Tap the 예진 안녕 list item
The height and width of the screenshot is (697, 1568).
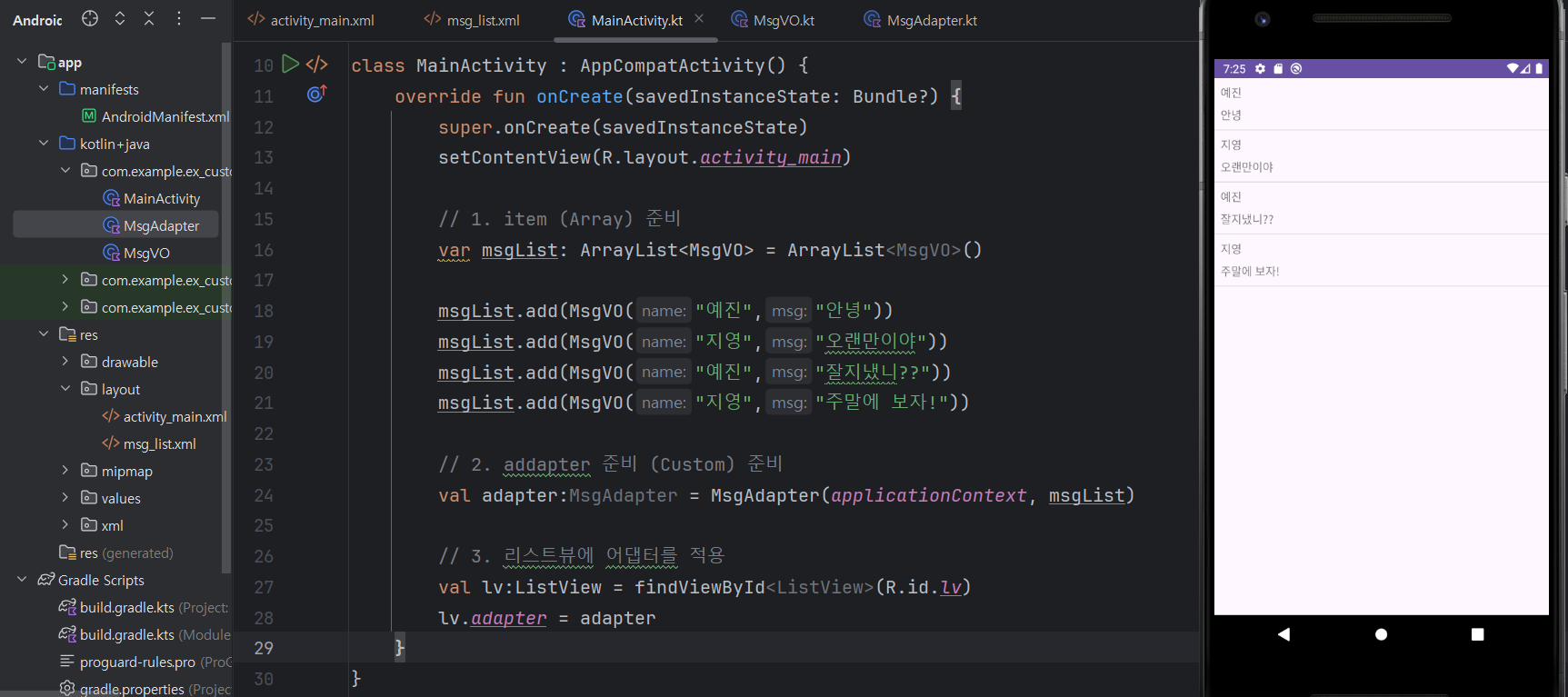pos(1381,104)
